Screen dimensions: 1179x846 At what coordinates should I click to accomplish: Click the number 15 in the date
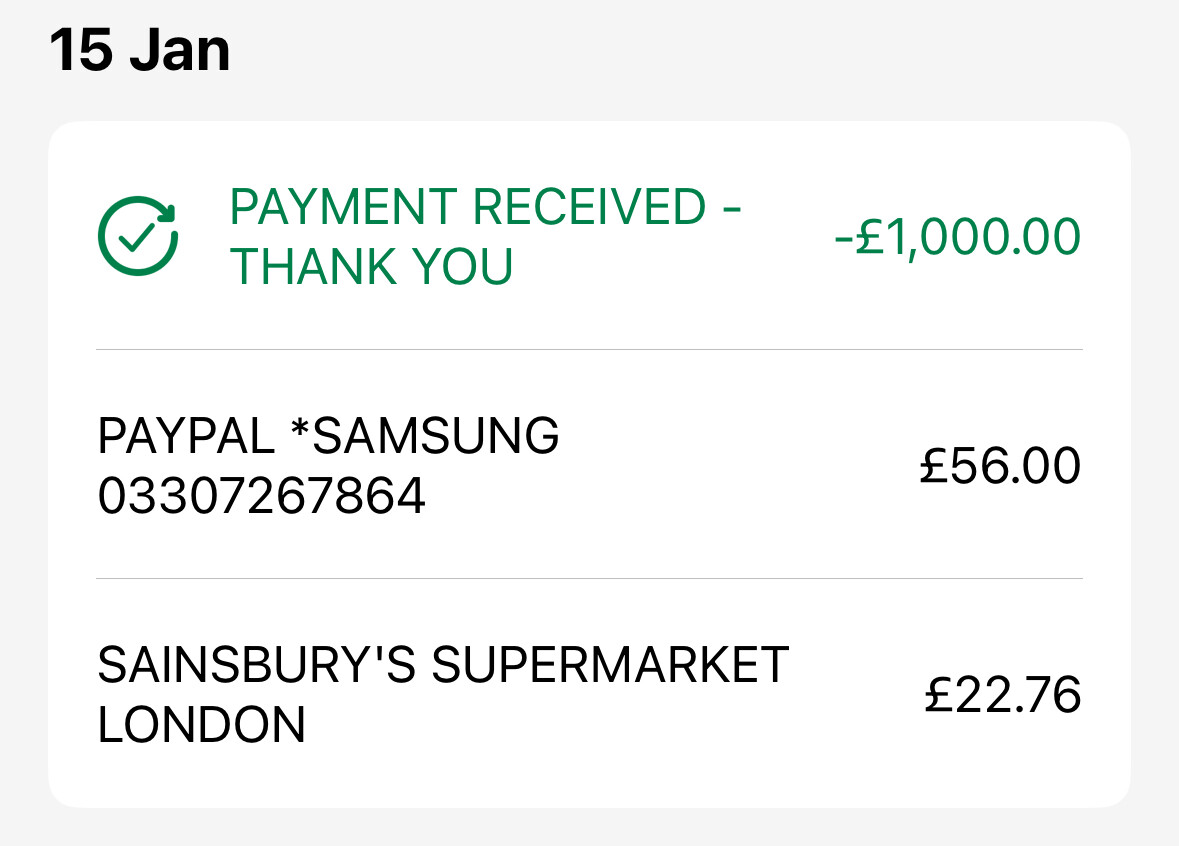point(81,50)
